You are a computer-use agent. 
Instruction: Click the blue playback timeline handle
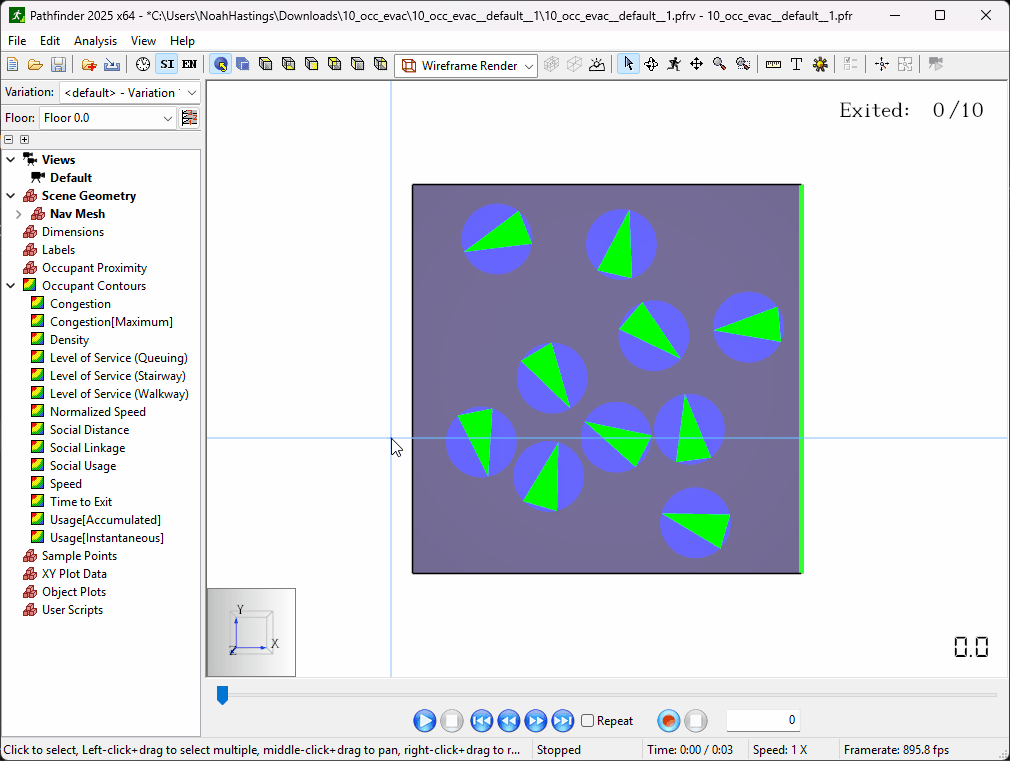pyautogui.click(x=222, y=695)
